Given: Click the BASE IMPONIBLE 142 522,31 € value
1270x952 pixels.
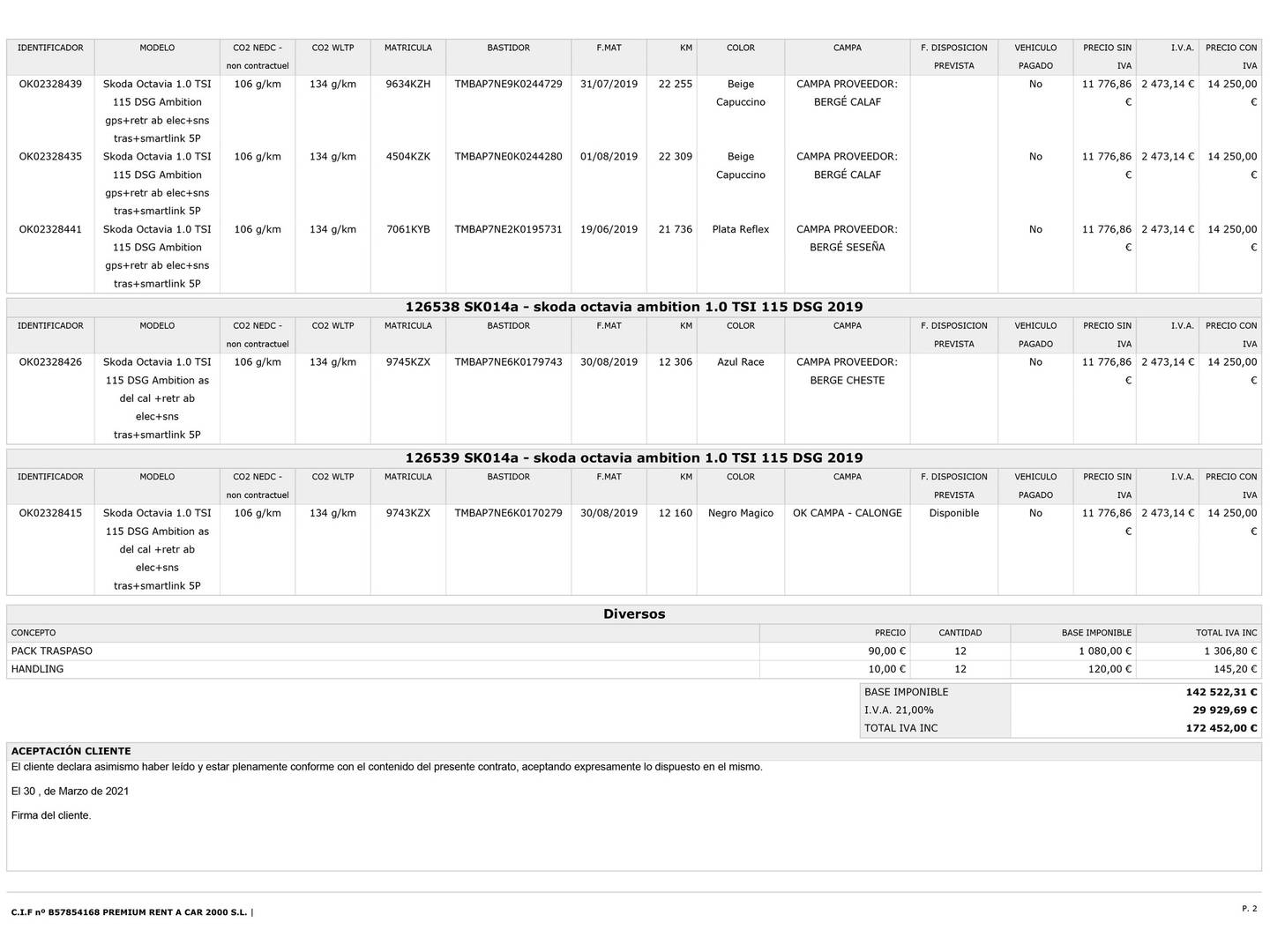Looking at the screenshot, I should 1221,693.
